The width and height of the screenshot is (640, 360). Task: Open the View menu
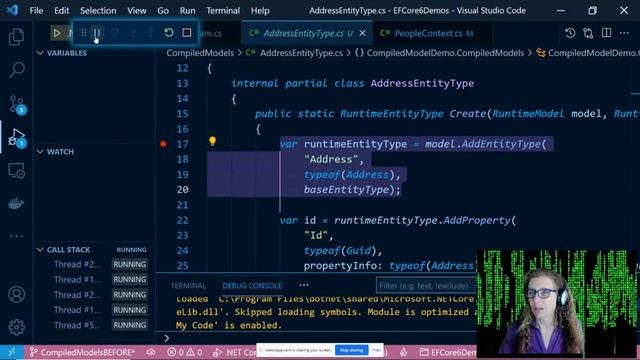[137, 11]
